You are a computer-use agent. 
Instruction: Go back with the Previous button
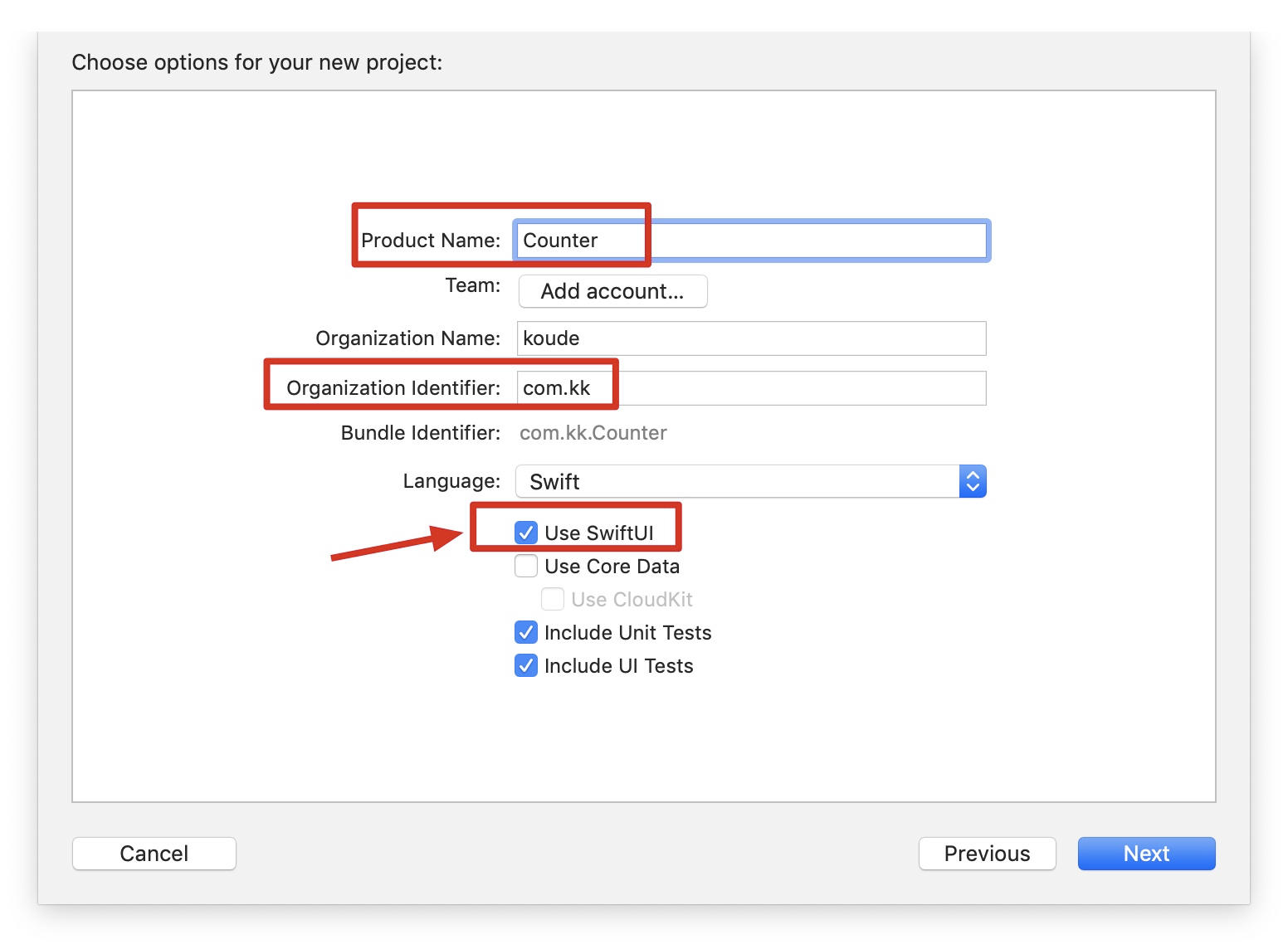coord(987,854)
